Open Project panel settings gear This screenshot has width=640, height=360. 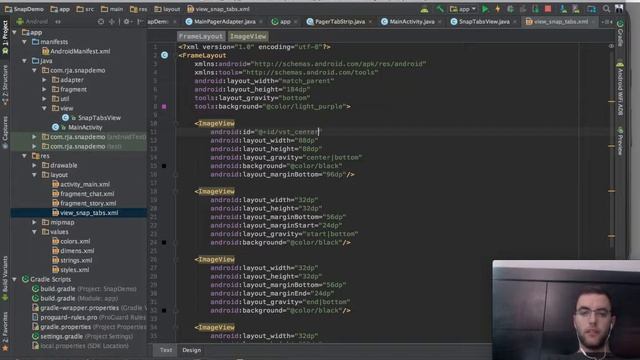(127, 21)
